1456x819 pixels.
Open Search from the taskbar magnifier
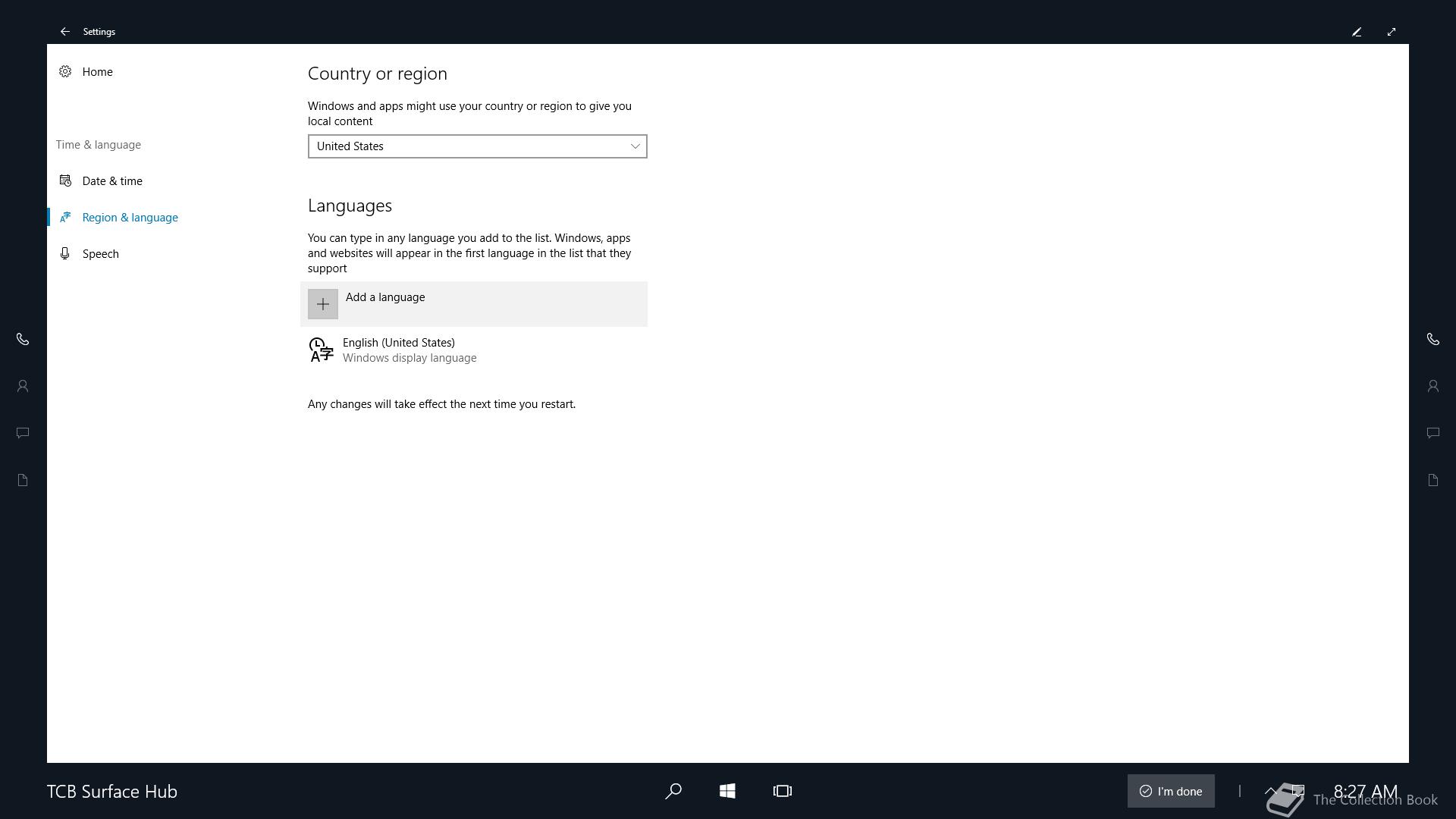pos(673,791)
